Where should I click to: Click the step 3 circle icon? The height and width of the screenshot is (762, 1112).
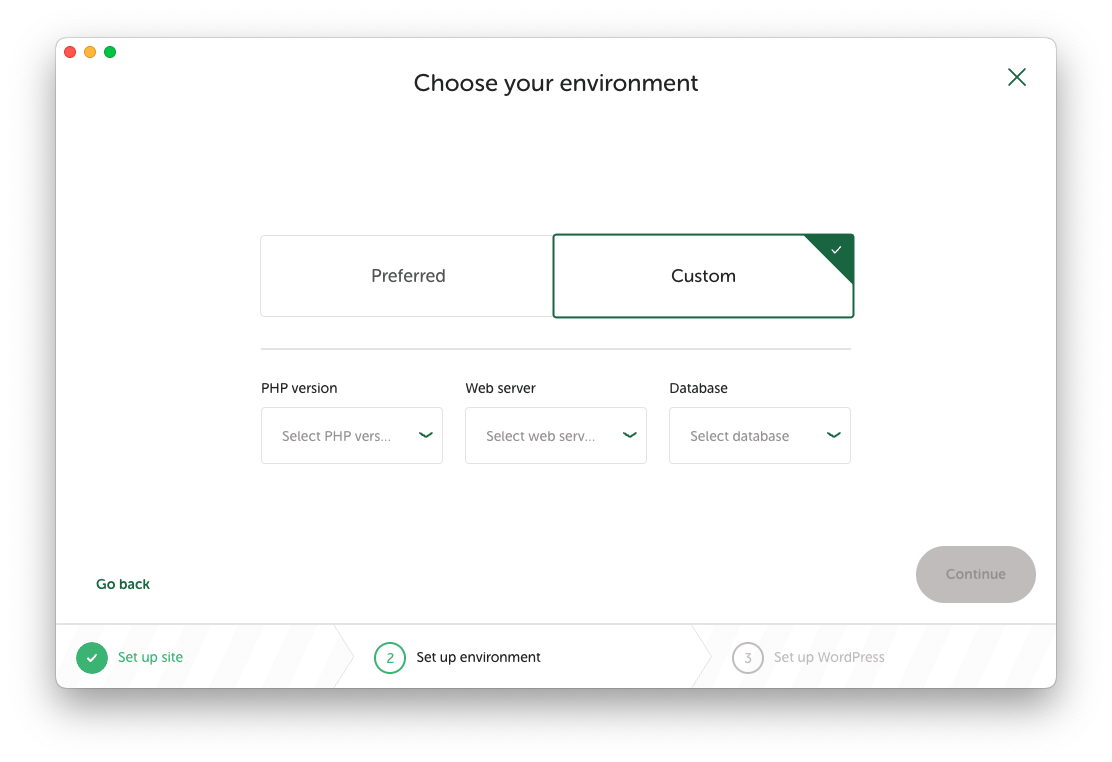[747, 658]
